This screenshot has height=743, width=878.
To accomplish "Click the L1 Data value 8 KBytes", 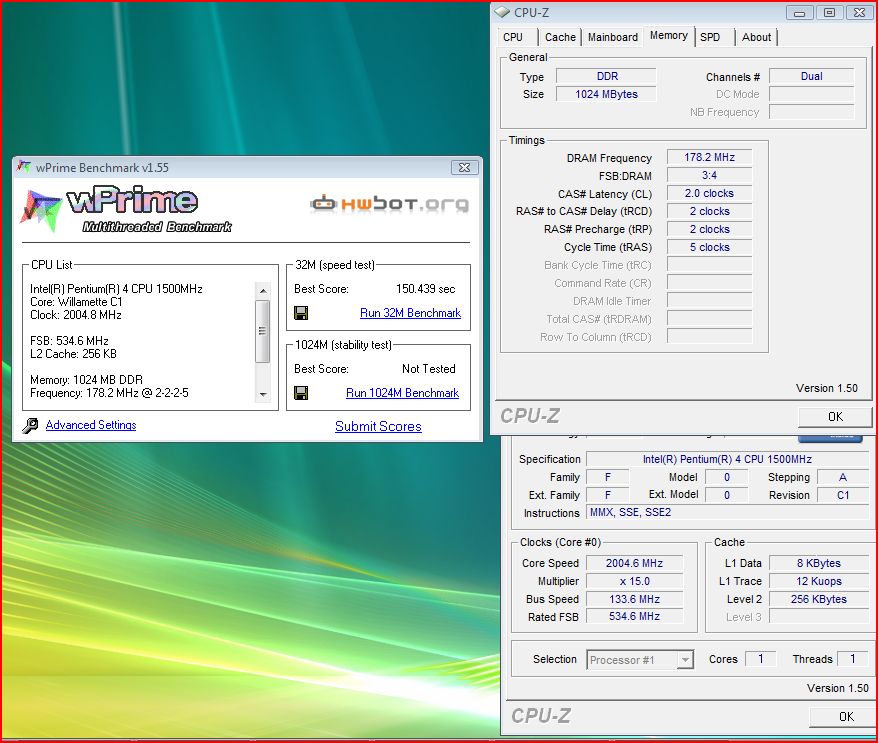I will click(x=819, y=563).
